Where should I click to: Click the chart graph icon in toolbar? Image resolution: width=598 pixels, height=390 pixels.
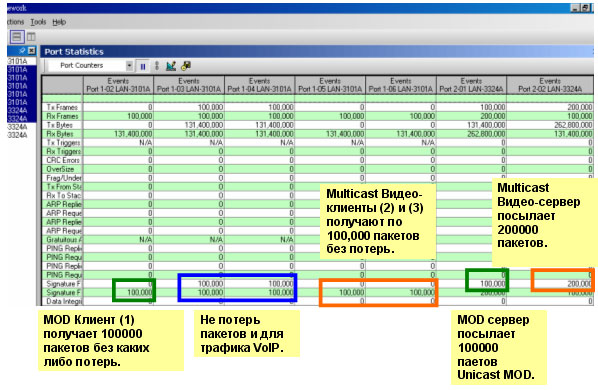(171, 66)
